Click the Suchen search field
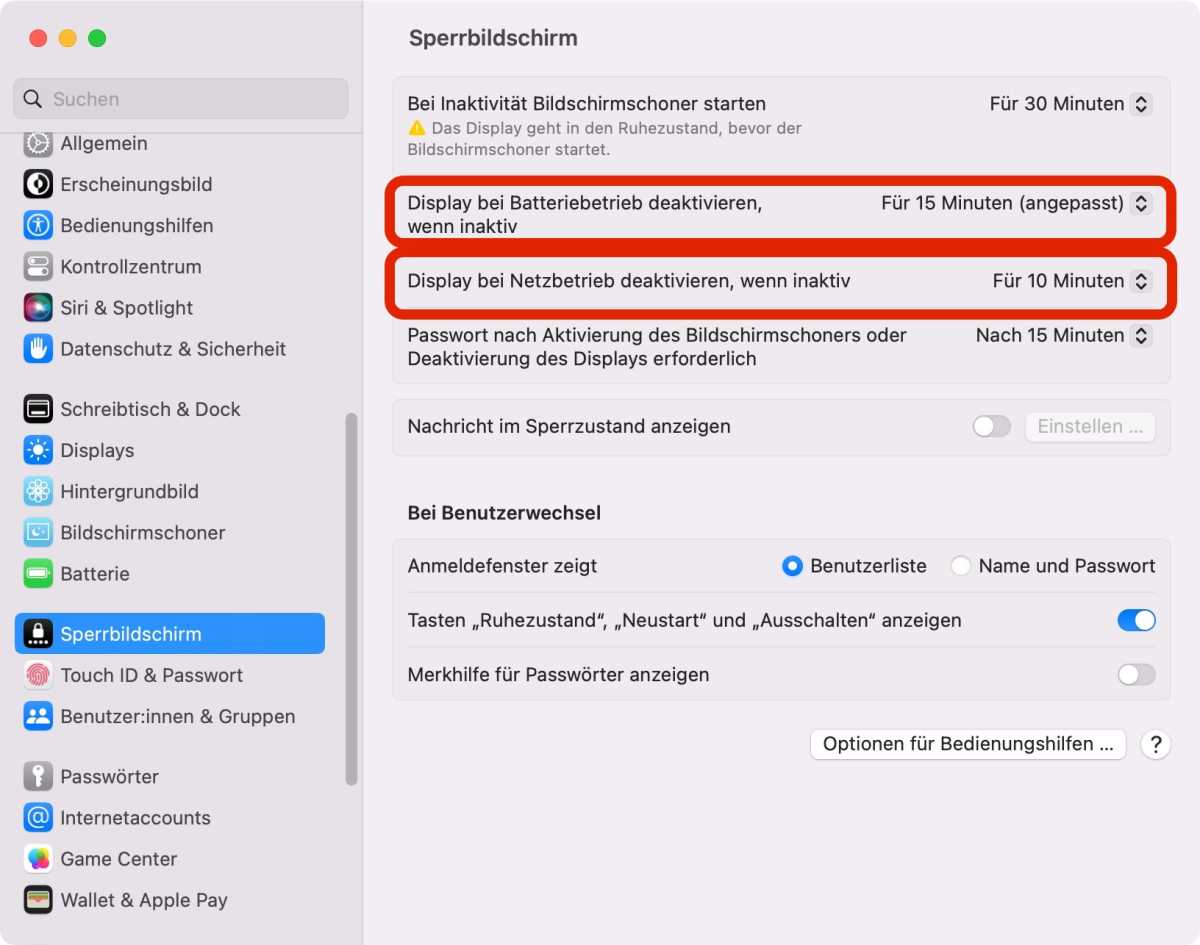 180,99
